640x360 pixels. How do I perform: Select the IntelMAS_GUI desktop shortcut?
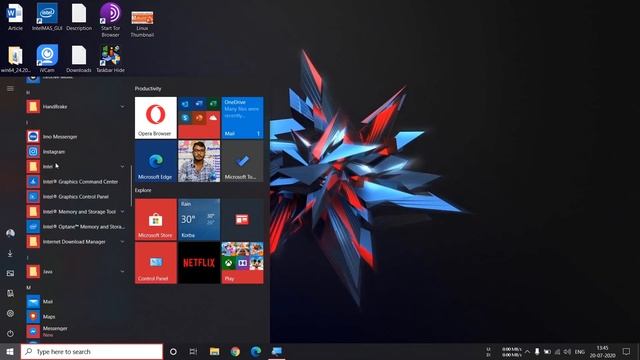pos(47,17)
